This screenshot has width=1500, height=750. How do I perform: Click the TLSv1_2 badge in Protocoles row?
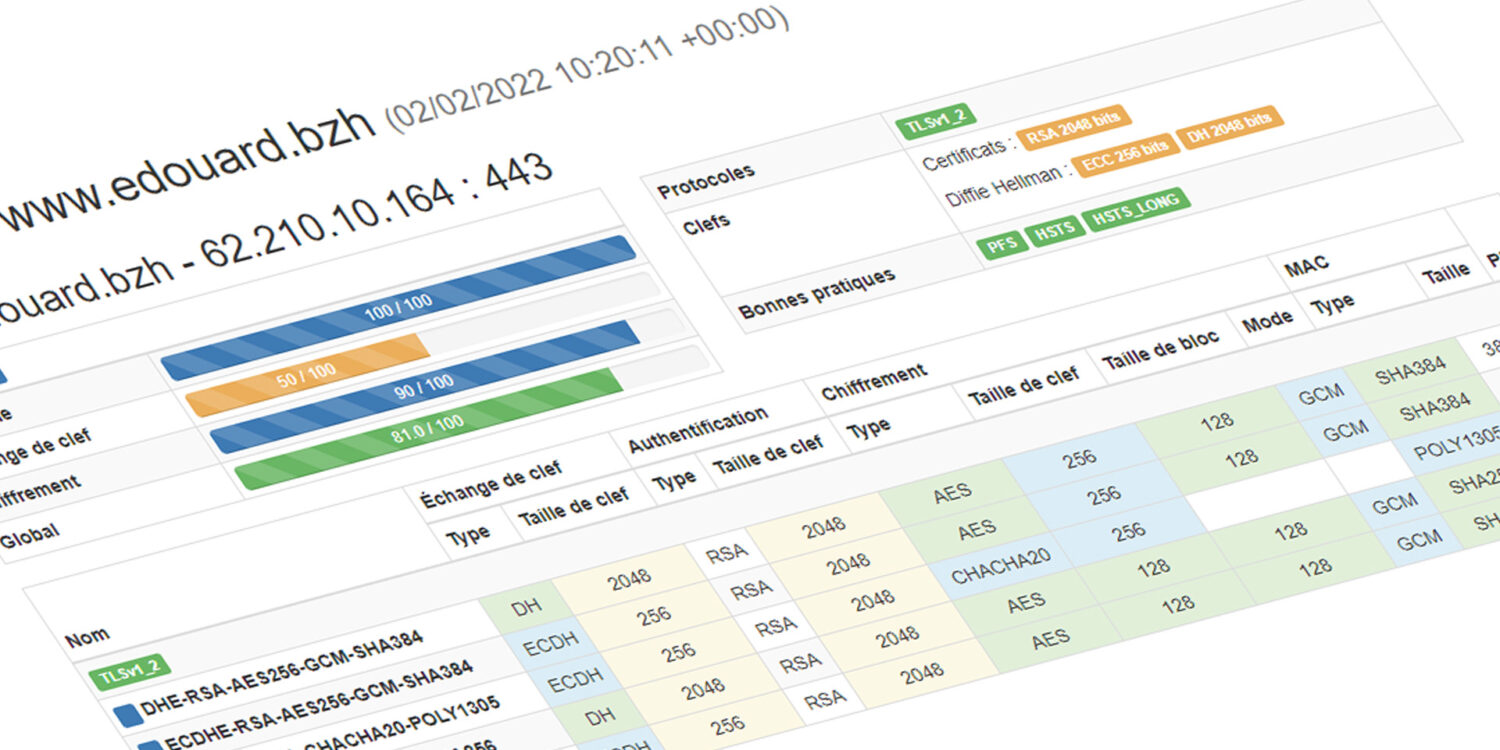point(936,120)
